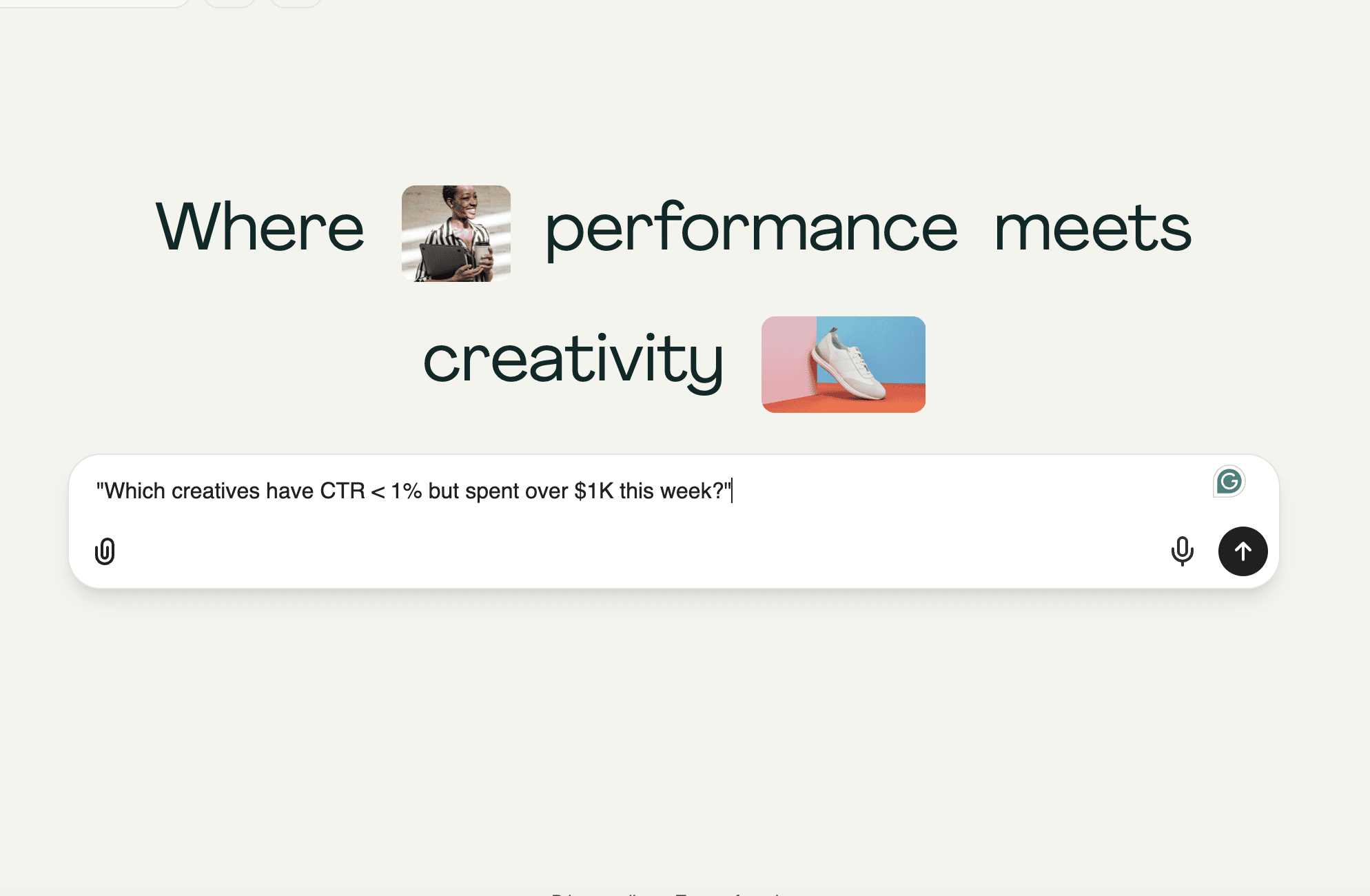Click the wide pill cut off at top-left
Viewport: 1370px width, 896px height.
pos(94,3)
